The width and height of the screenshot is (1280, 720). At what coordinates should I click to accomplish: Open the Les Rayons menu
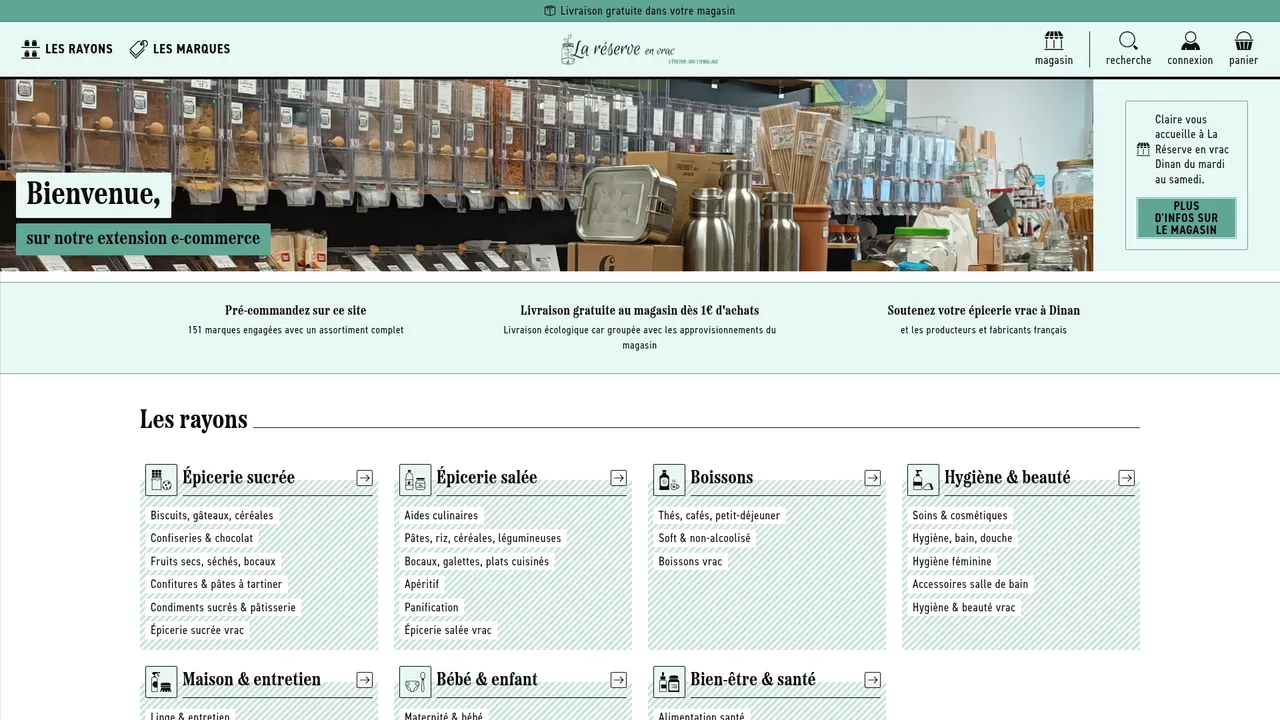point(67,49)
